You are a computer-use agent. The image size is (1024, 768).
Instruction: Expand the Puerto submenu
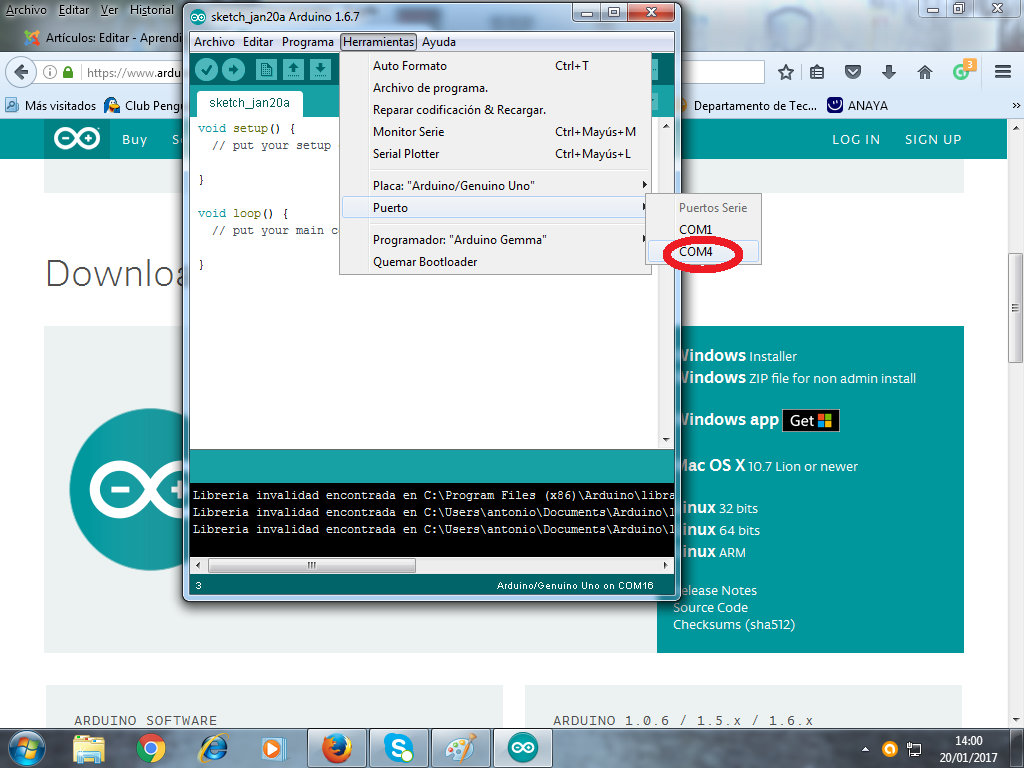pos(496,208)
